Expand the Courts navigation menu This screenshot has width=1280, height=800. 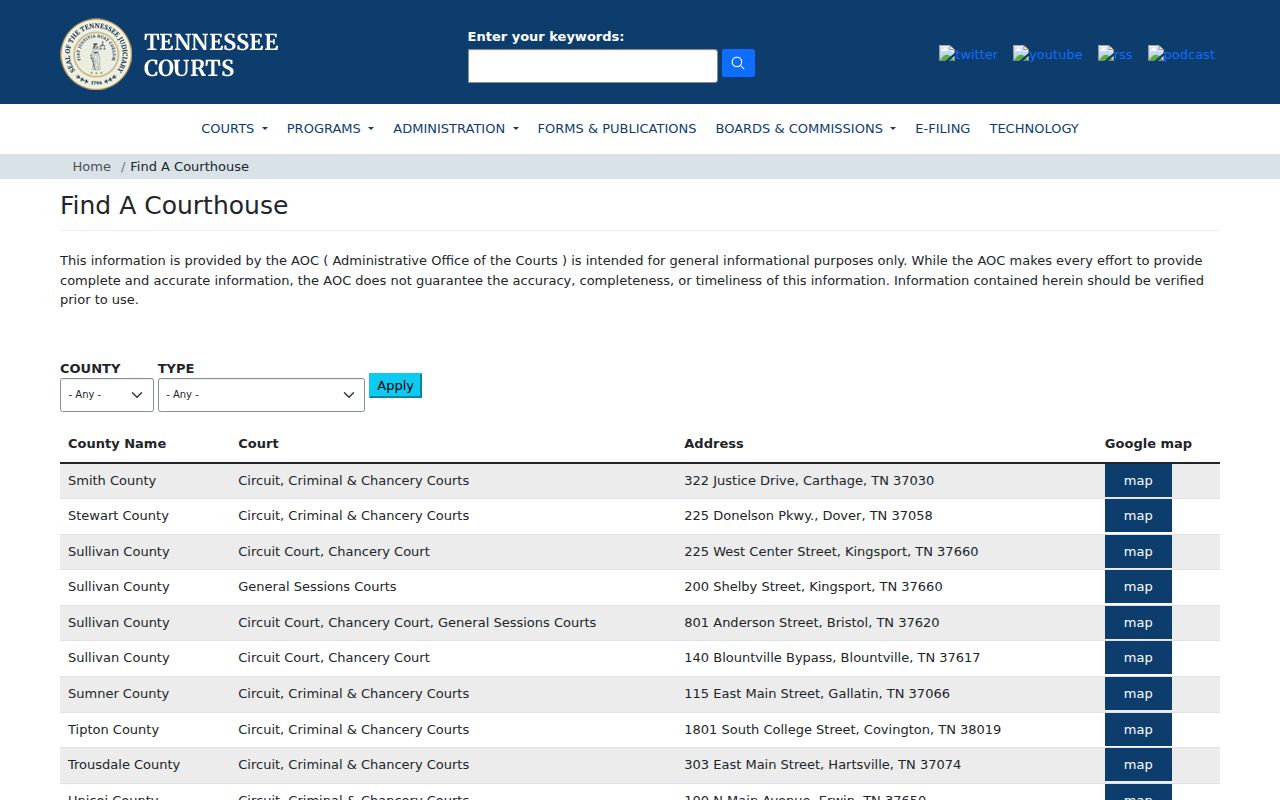point(234,128)
